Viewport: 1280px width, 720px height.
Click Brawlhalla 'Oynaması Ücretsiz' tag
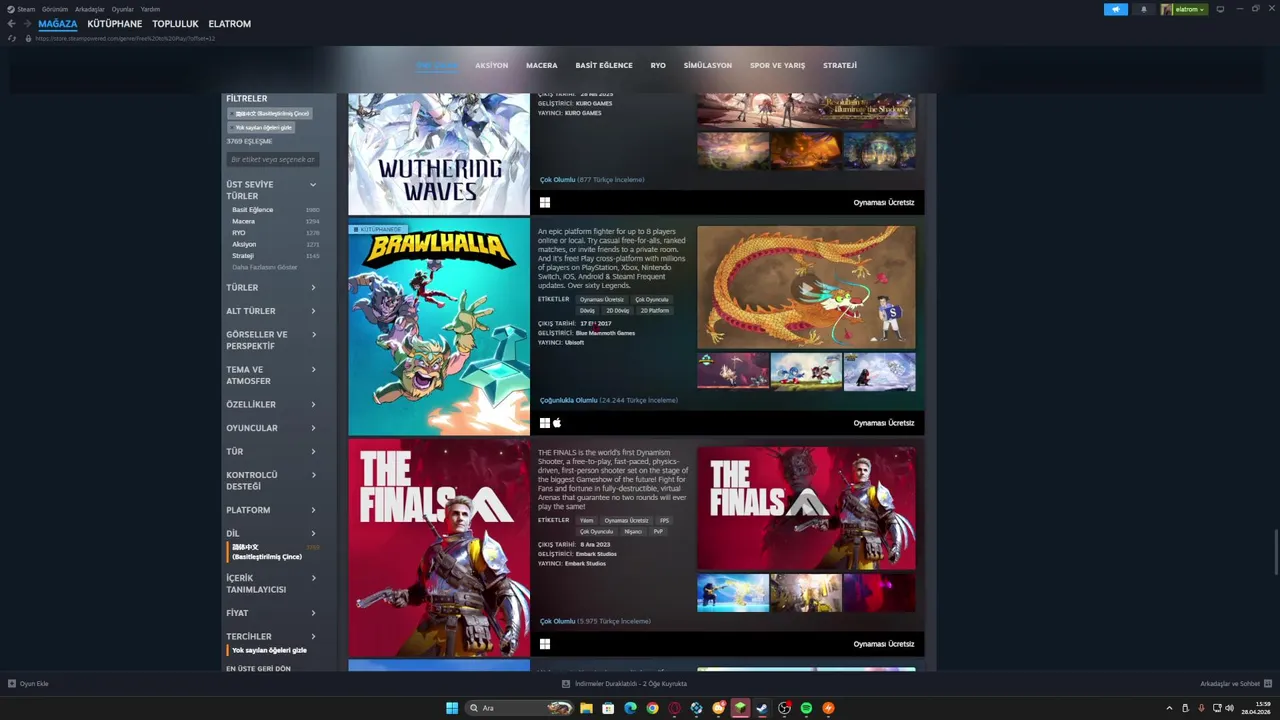click(602, 299)
